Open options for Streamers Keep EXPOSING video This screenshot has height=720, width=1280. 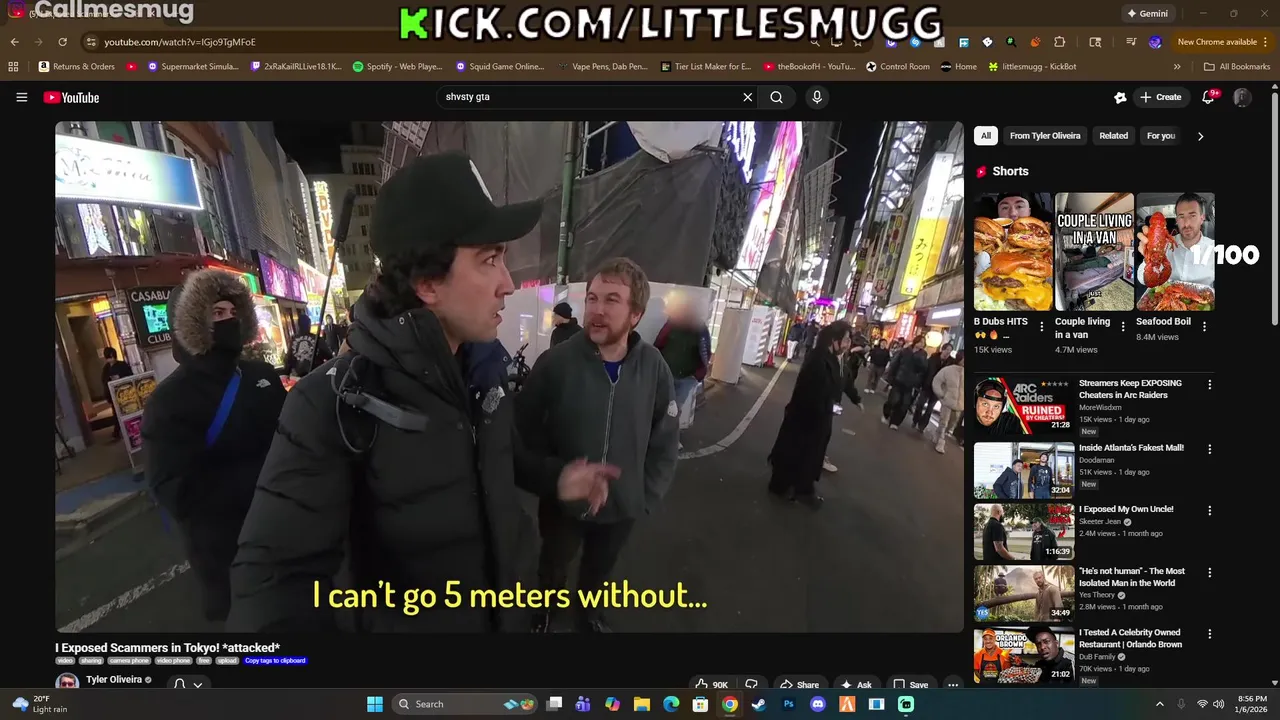pyautogui.click(x=1209, y=385)
